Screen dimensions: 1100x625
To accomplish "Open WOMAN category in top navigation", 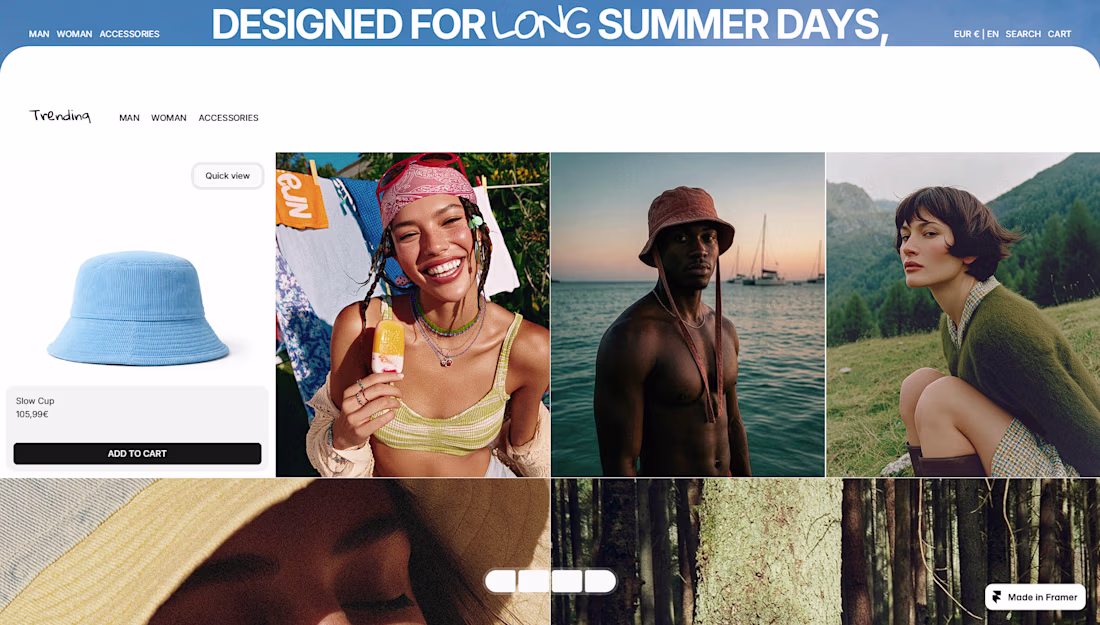I will coord(74,34).
